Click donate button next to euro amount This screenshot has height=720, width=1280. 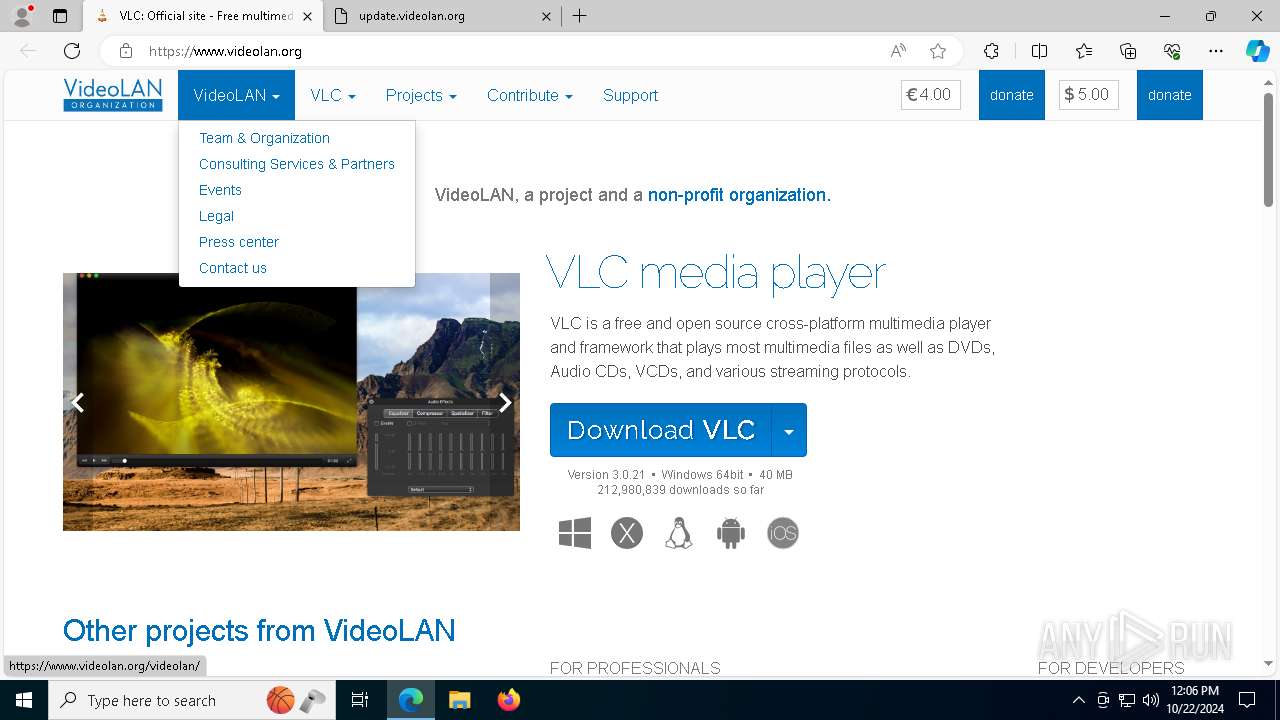1012,95
